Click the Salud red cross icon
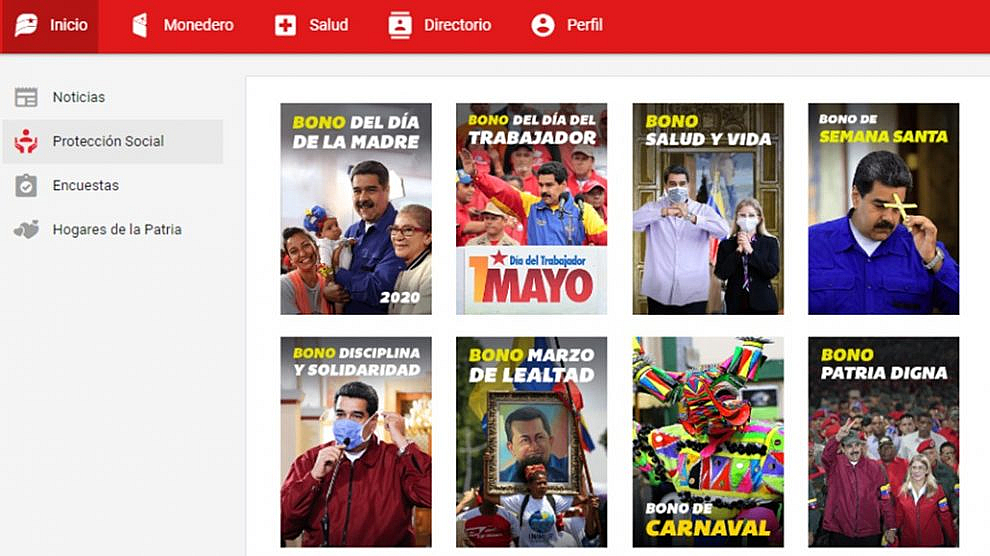This screenshot has width=990, height=556. coord(285,25)
